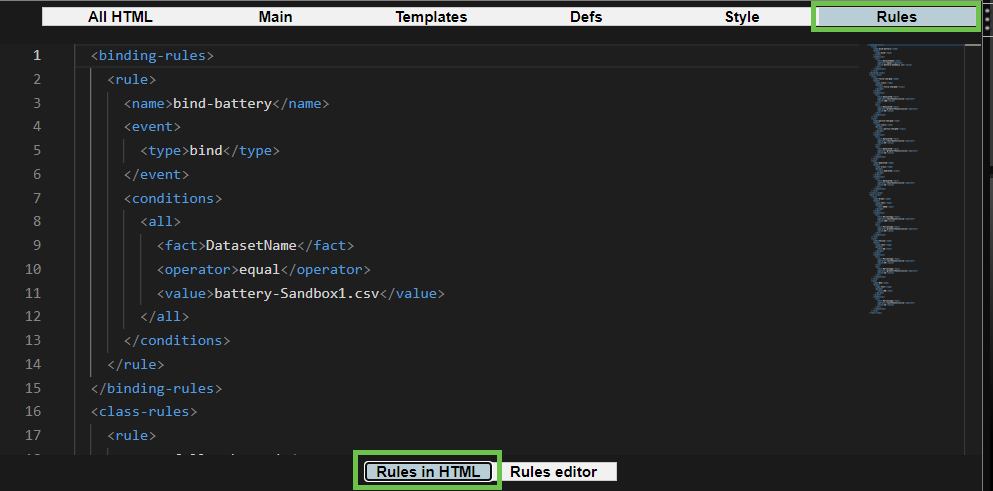Click the battery-Sandbox1.csv value
Image resolution: width=993 pixels, height=491 pixels.
tap(296, 293)
